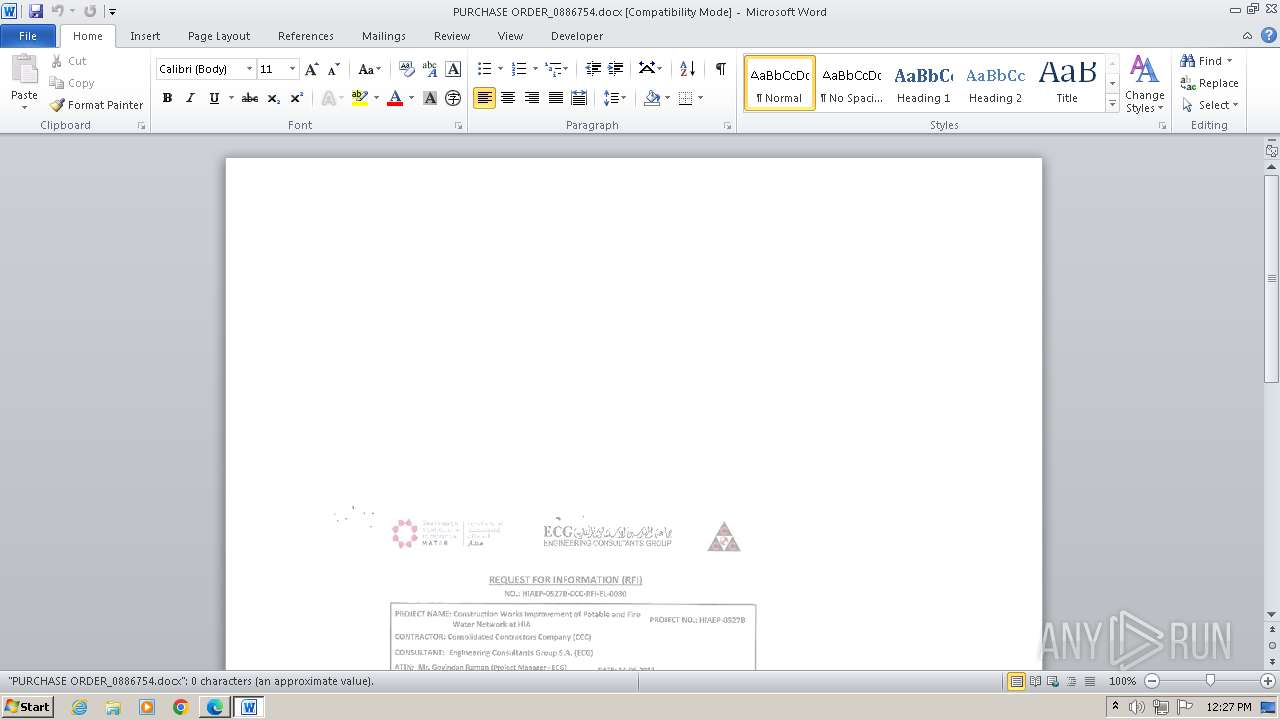Apply Character Shading
Screen dimensions: 1280x720
pyautogui.click(x=430, y=98)
